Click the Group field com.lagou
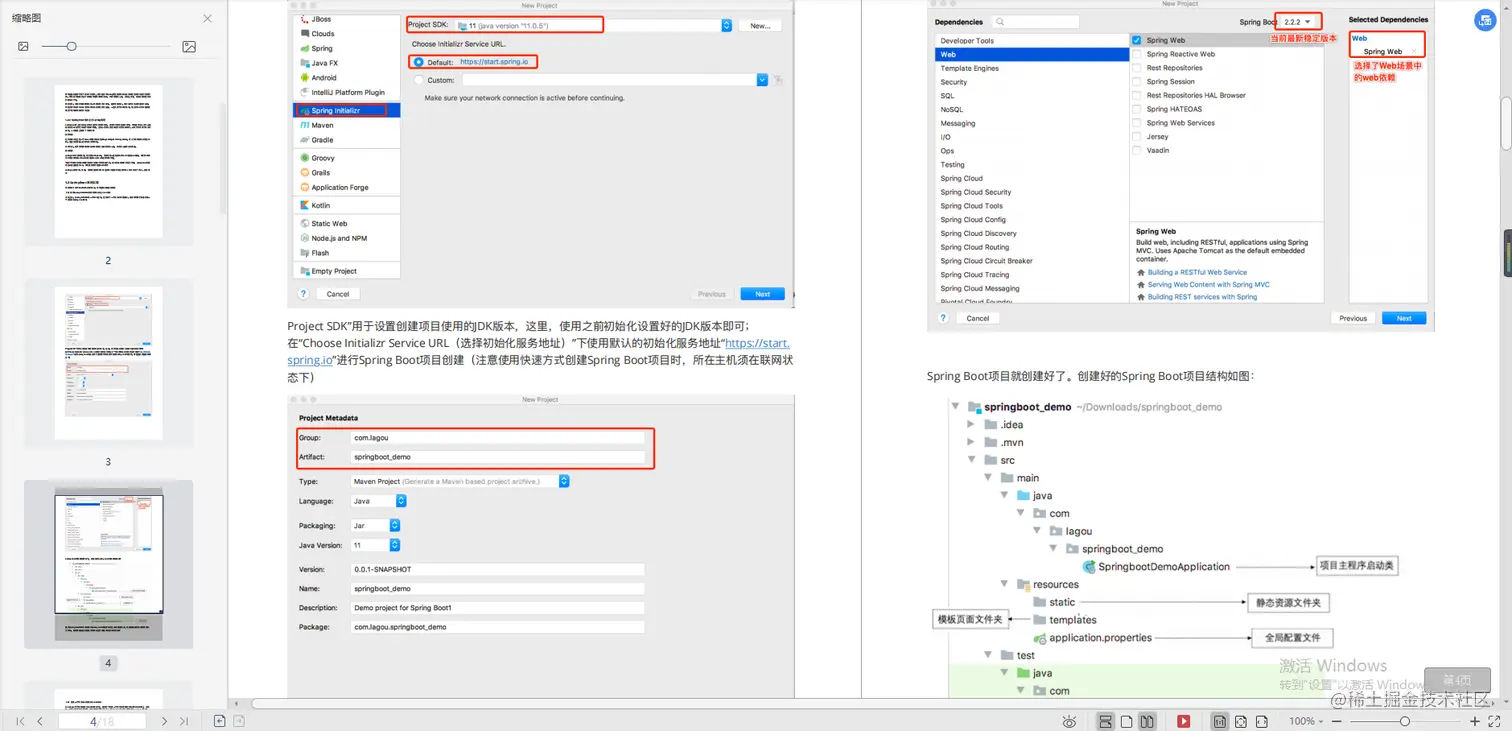Viewport: 1512px width, 731px height. coord(498,438)
